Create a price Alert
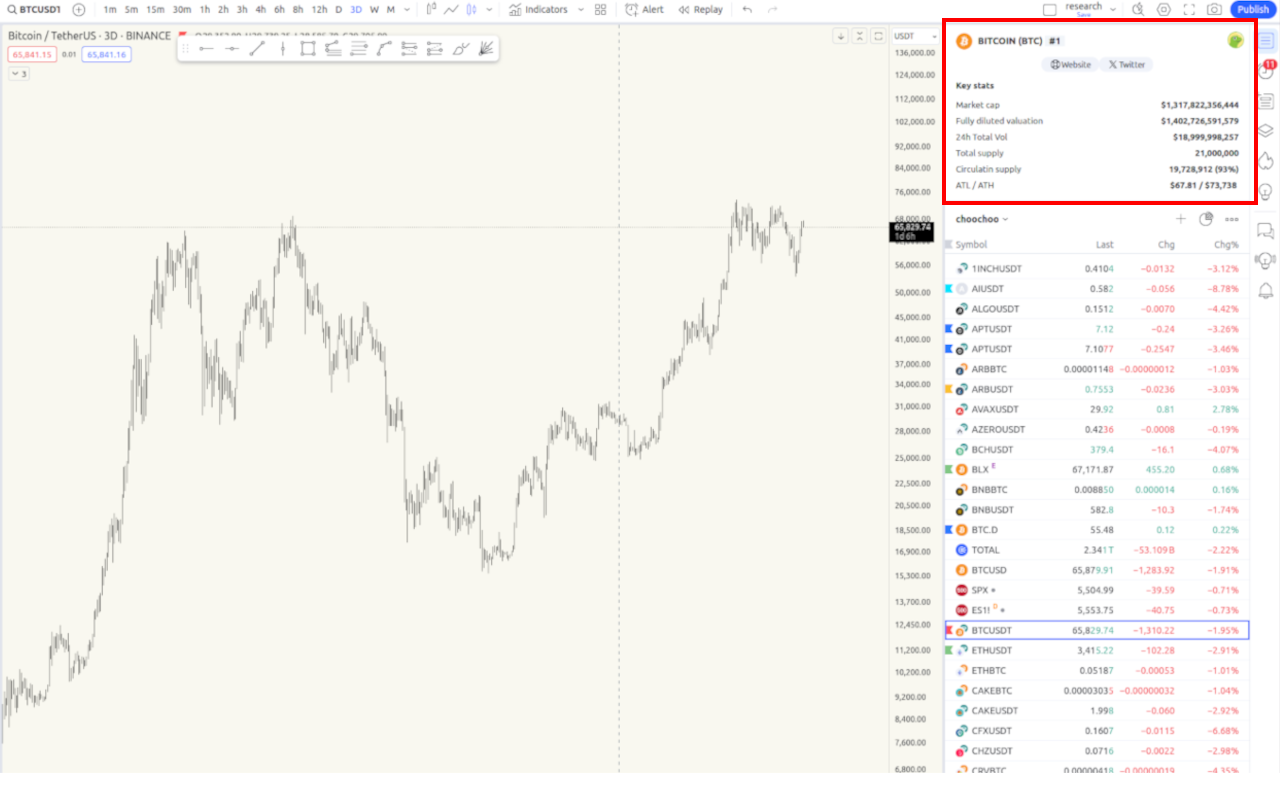Image resolution: width=1280 pixels, height=800 pixels. (x=644, y=10)
